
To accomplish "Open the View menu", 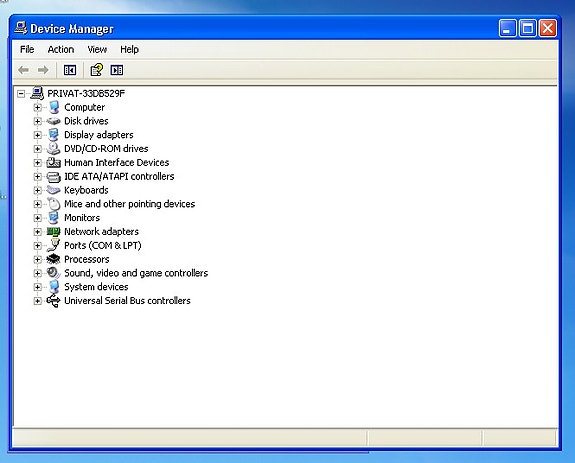I will click(97, 49).
